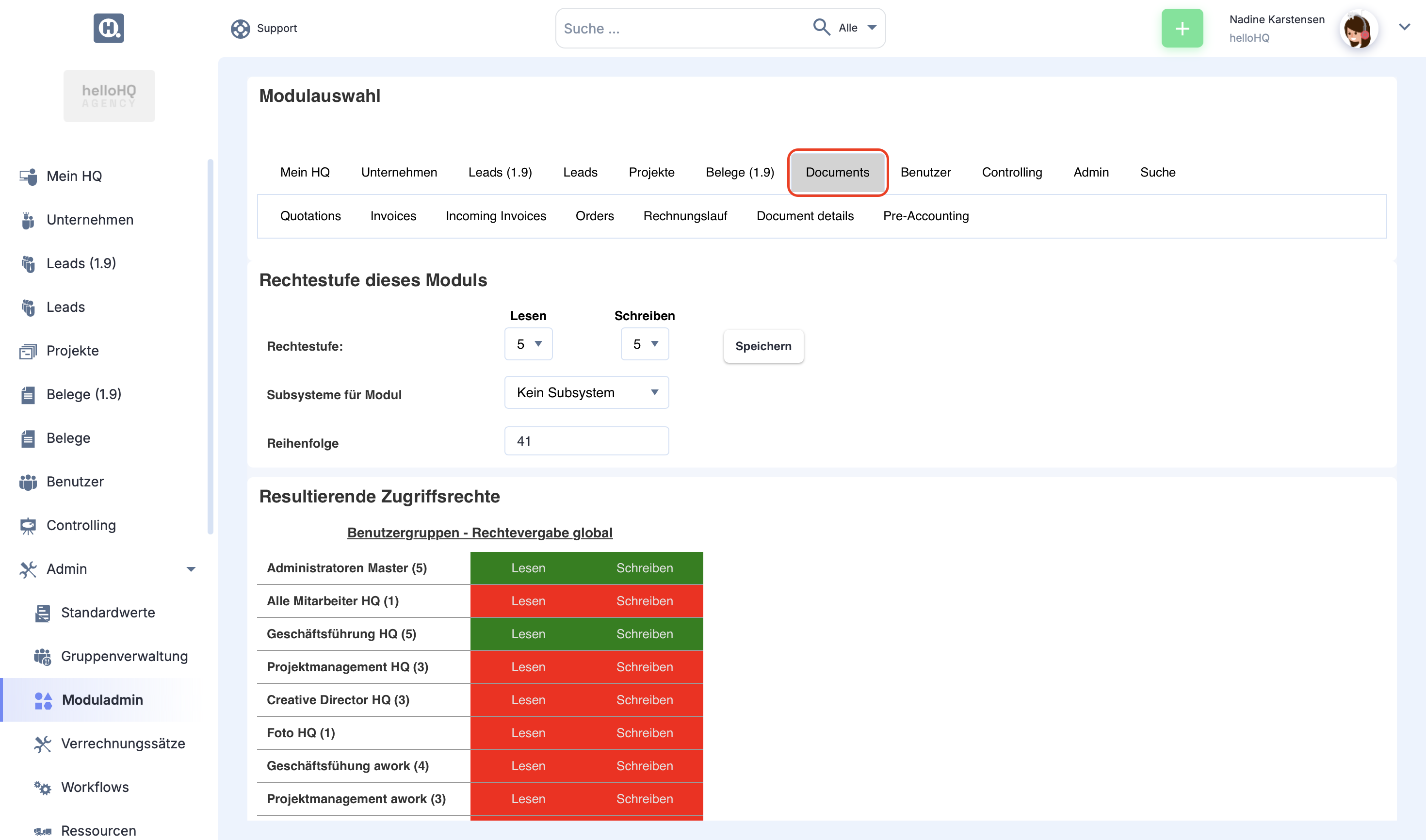Click the Leads sidebar icon

(x=28, y=307)
